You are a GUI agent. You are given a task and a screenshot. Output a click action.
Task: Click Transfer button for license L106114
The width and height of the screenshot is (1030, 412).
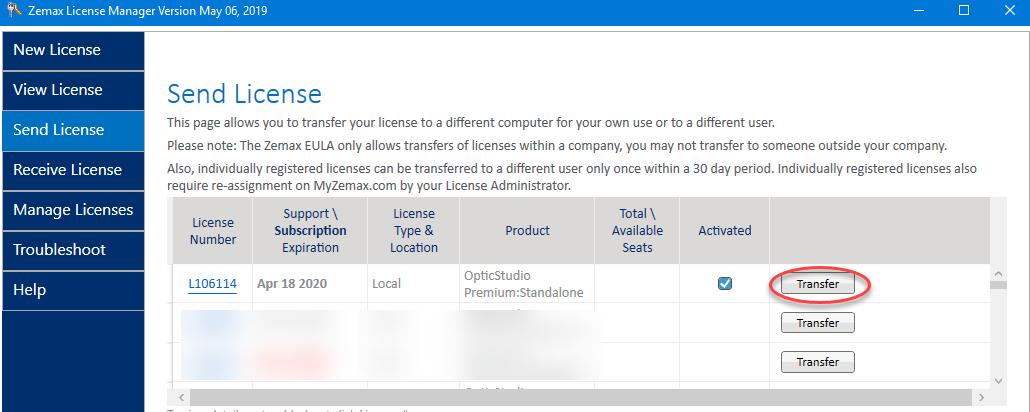(817, 284)
